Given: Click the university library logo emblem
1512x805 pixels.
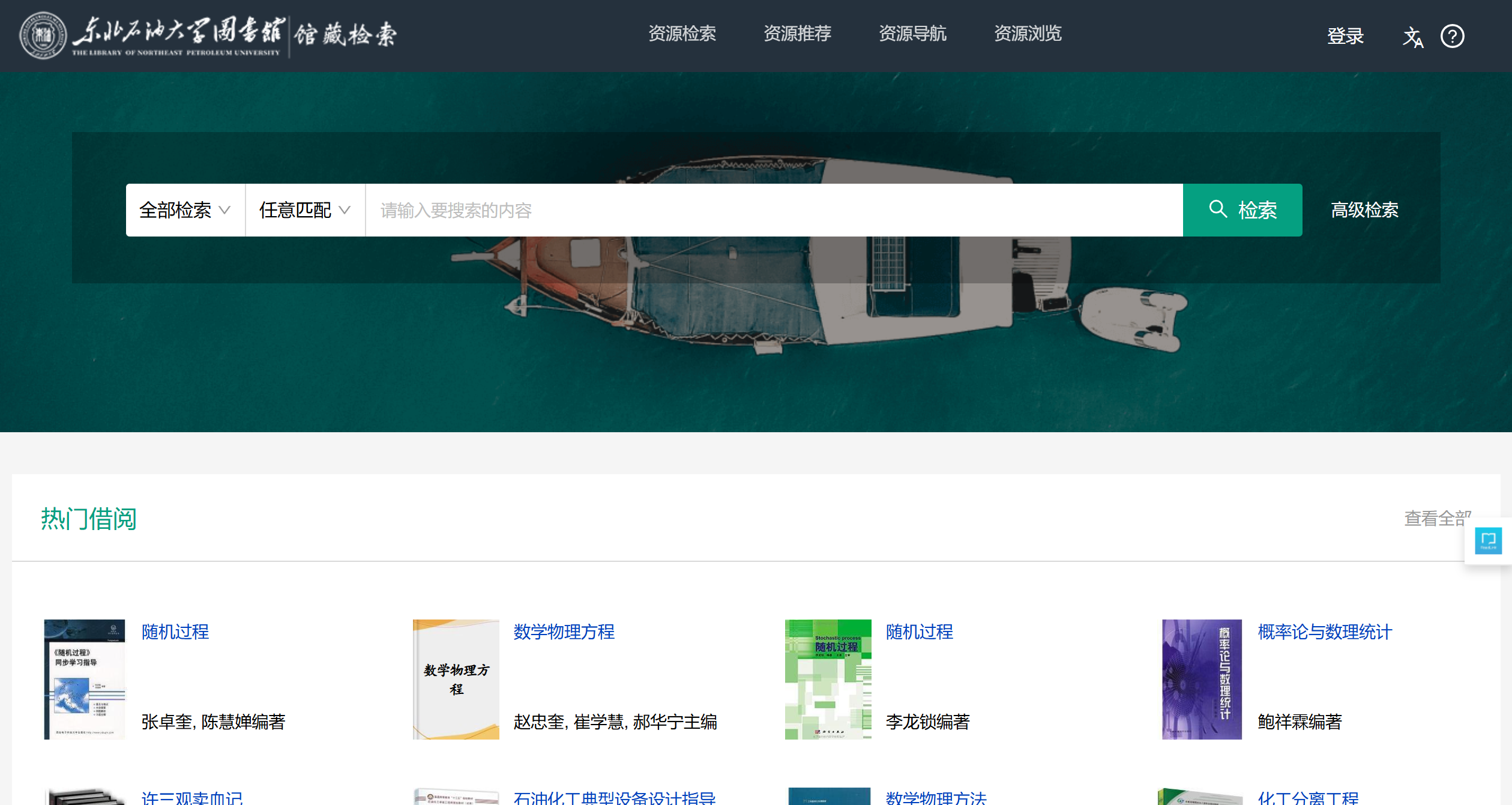Looking at the screenshot, I should tap(43, 35).
